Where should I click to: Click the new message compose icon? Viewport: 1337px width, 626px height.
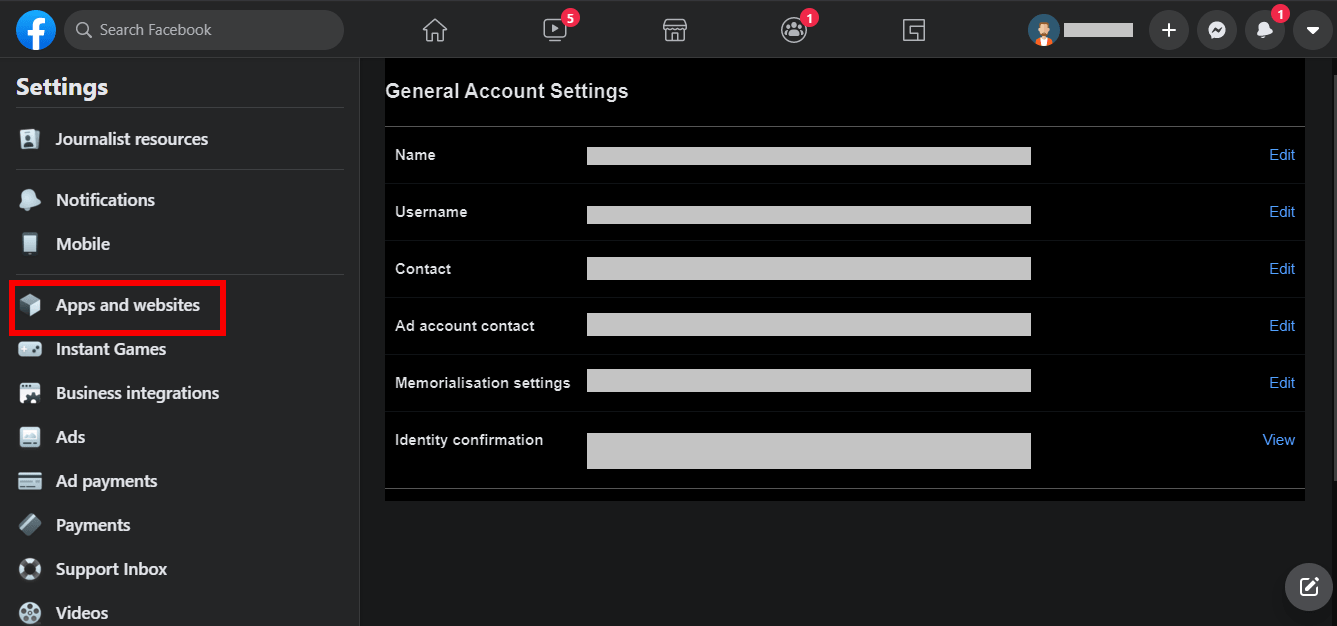click(1309, 586)
